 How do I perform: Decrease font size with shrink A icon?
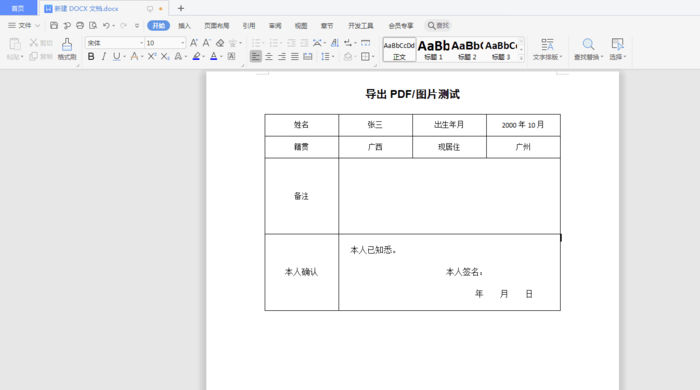[x=206, y=43]
